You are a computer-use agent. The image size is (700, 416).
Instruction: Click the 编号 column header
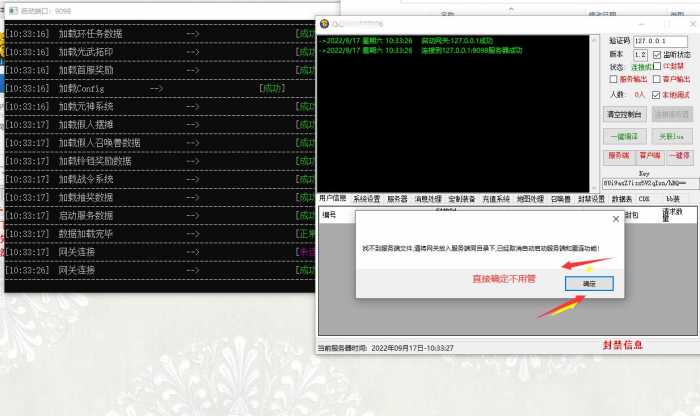(329, 215)
